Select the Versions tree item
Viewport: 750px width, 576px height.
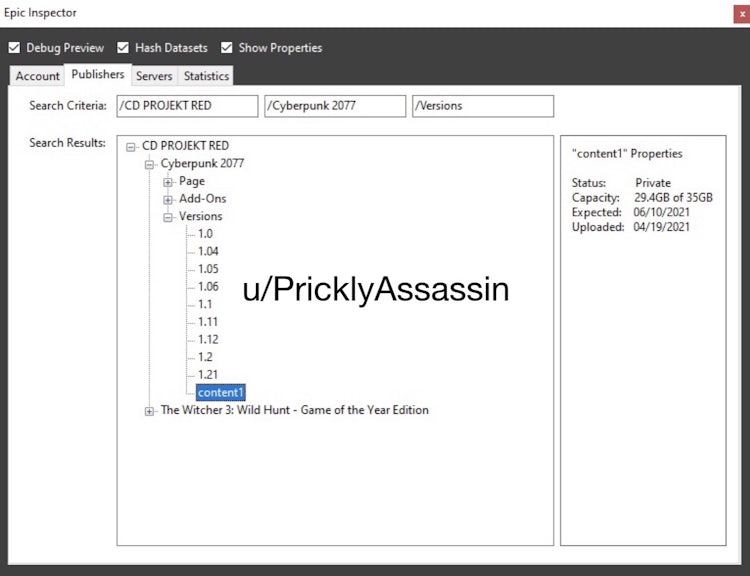(201, 216)
